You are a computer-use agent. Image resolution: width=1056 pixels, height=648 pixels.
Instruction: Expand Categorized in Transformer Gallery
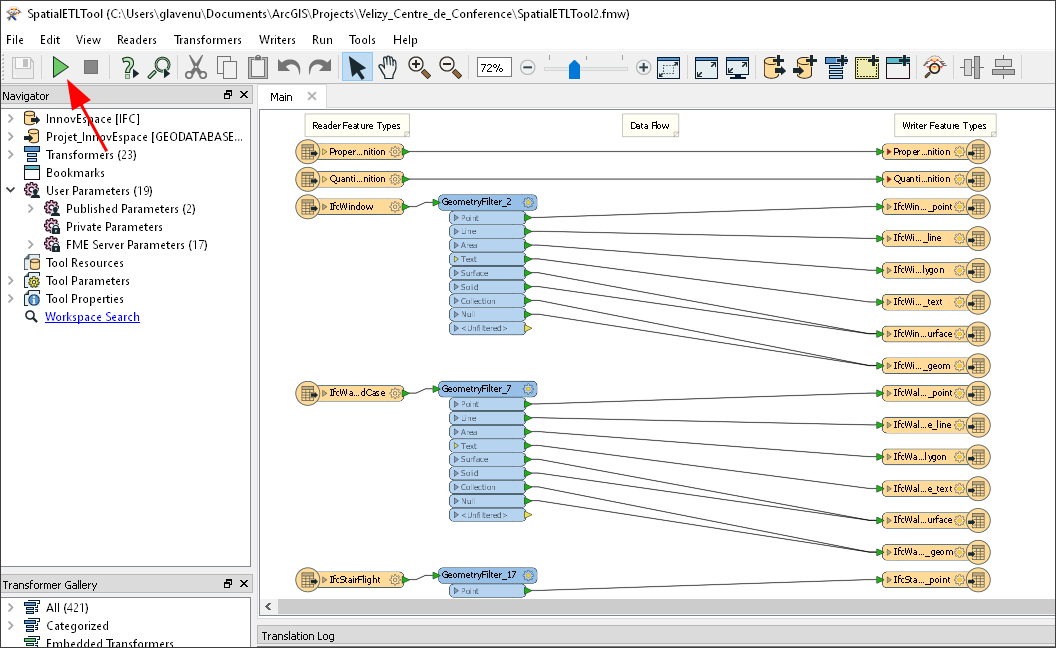point(11,626)
